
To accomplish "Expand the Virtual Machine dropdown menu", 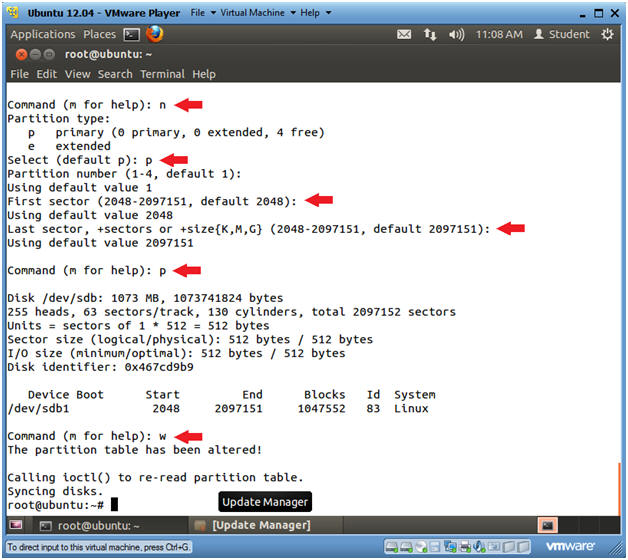I will pos(258,13).
